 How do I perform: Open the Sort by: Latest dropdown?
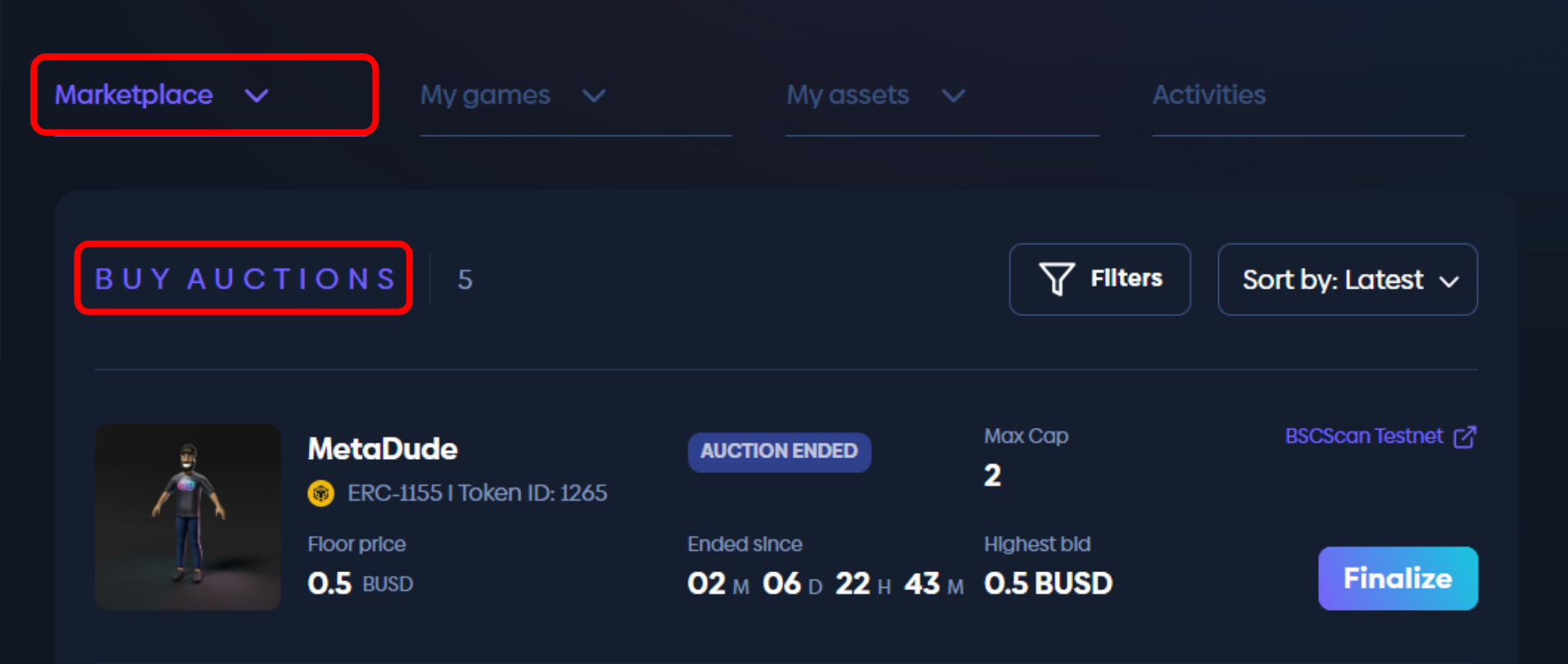click(x=1348, y=280)
